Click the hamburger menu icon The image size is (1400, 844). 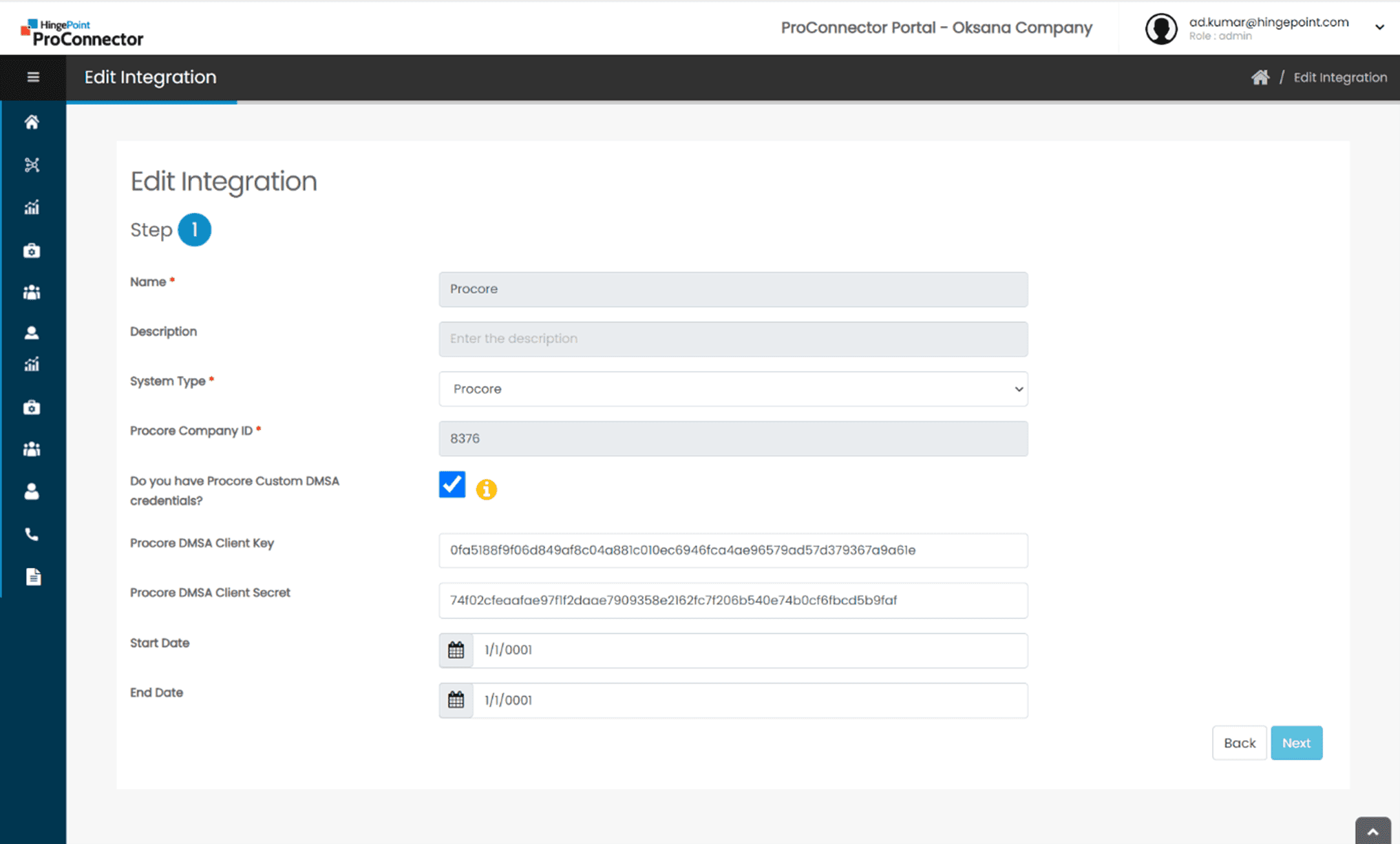tap(32, 77)
